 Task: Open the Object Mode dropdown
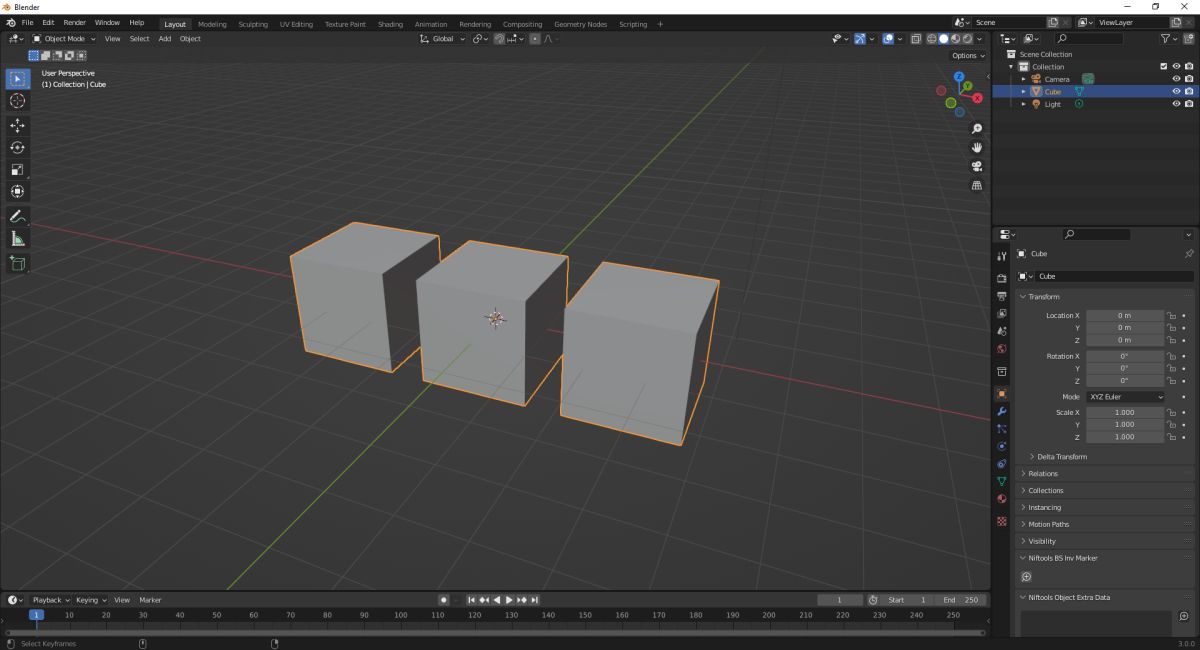point(64,39)
